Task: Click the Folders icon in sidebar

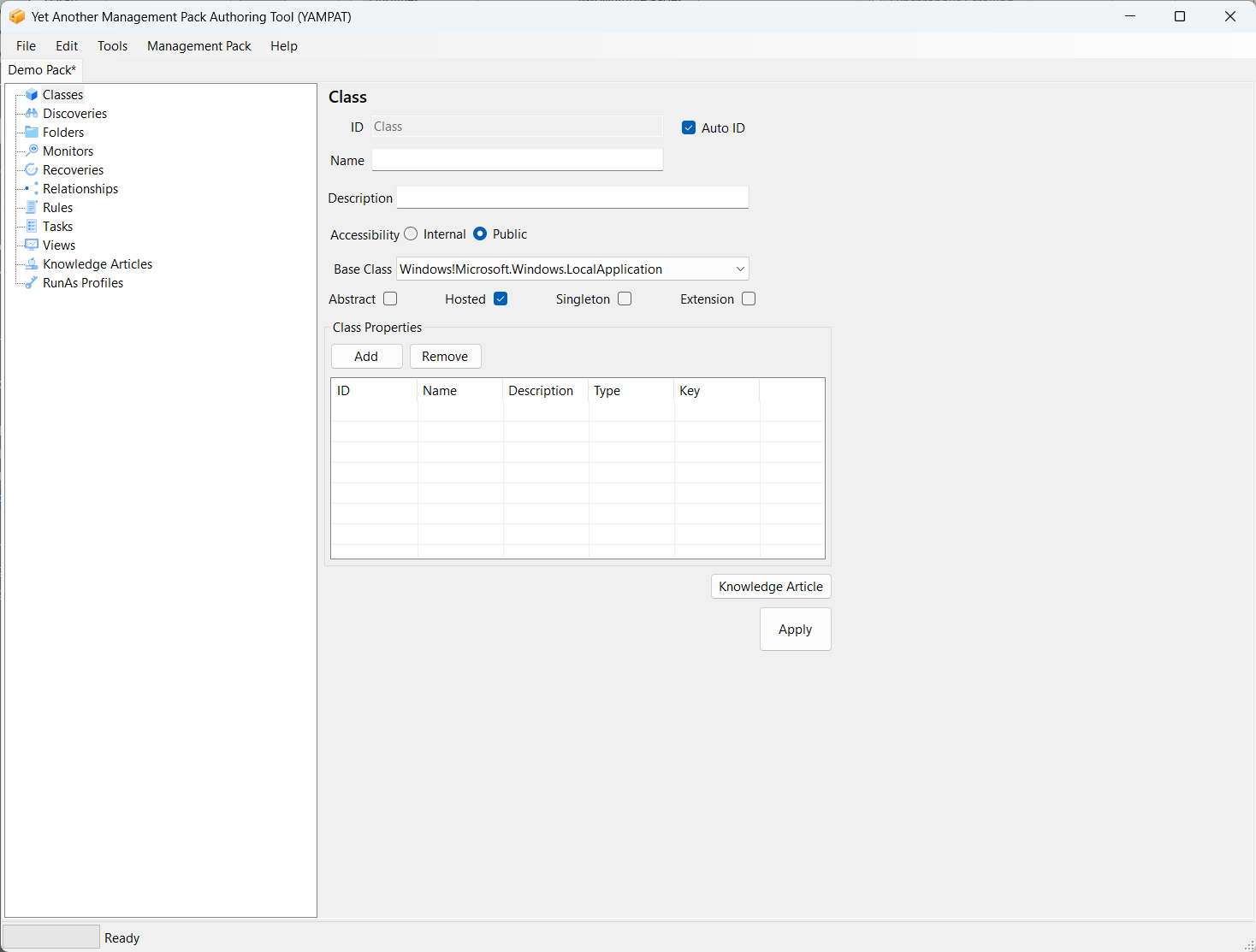Action: click(x=32, y=133)
